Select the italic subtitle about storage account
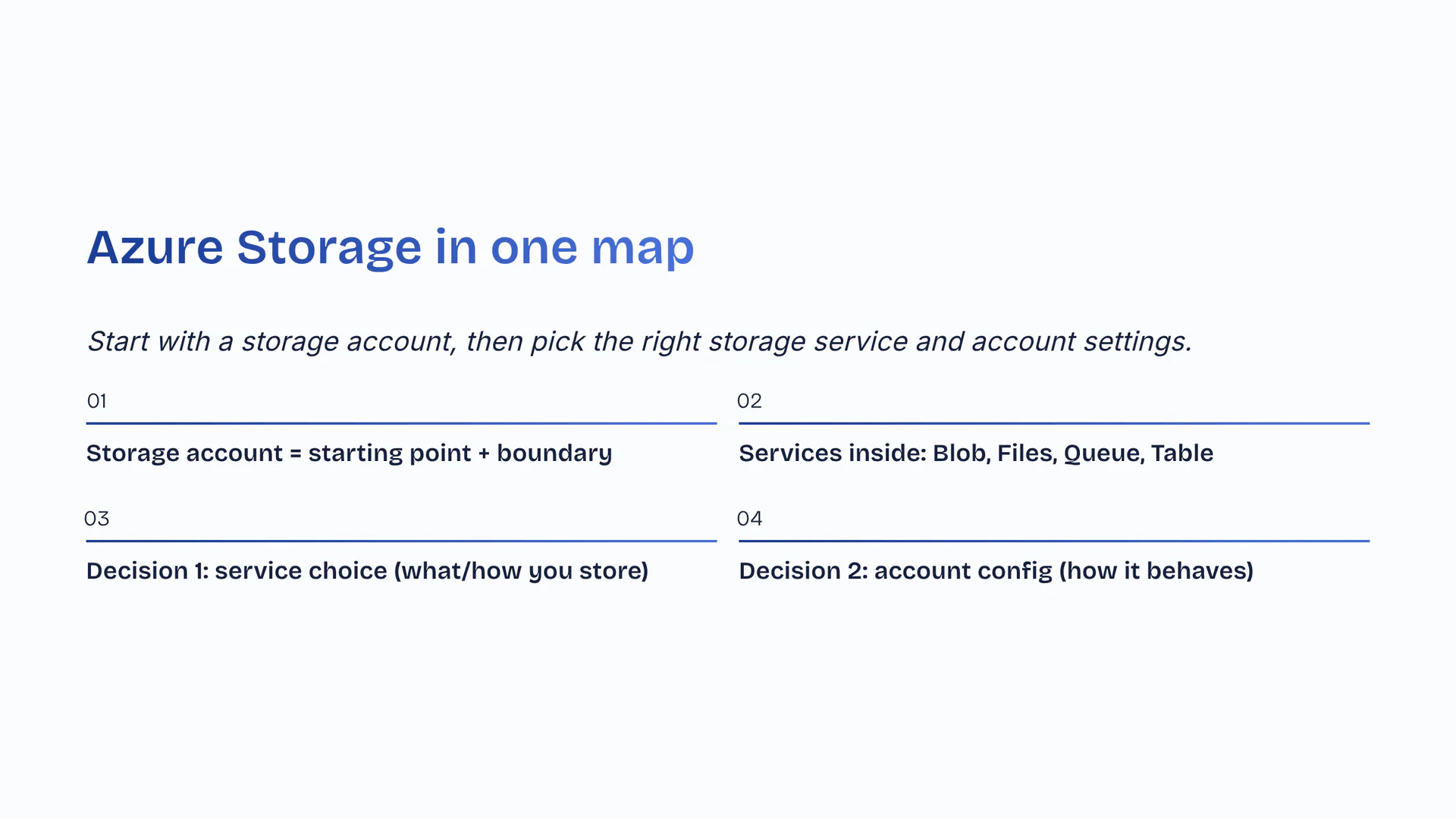Viewport: 1456px width, 819px height. (639, 341)
